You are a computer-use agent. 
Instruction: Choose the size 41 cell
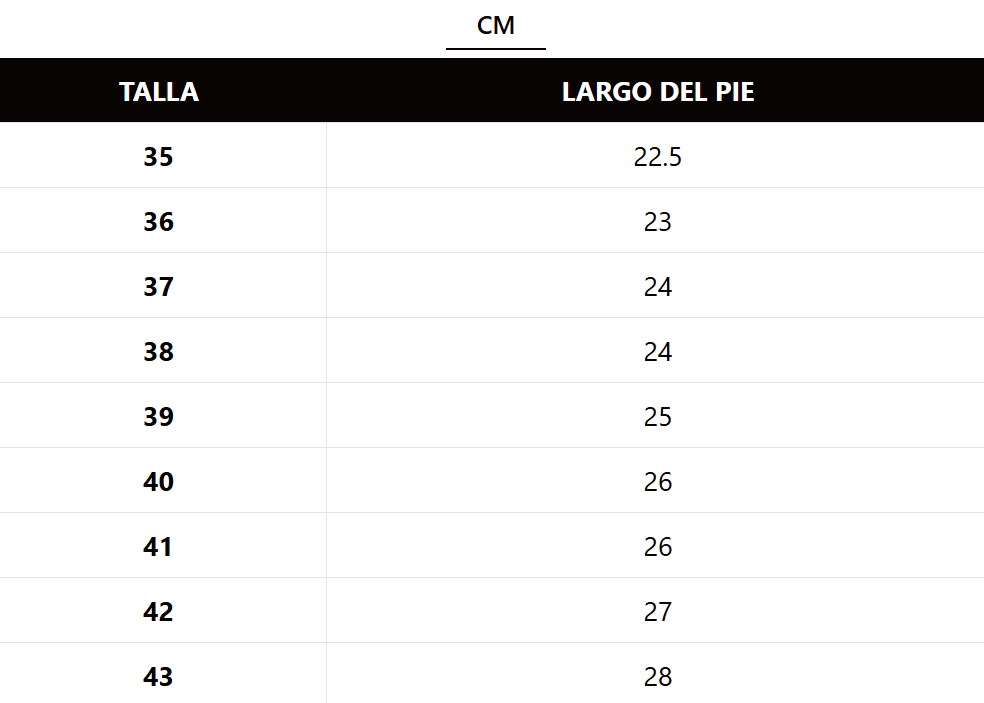click(x=158, y=547)
